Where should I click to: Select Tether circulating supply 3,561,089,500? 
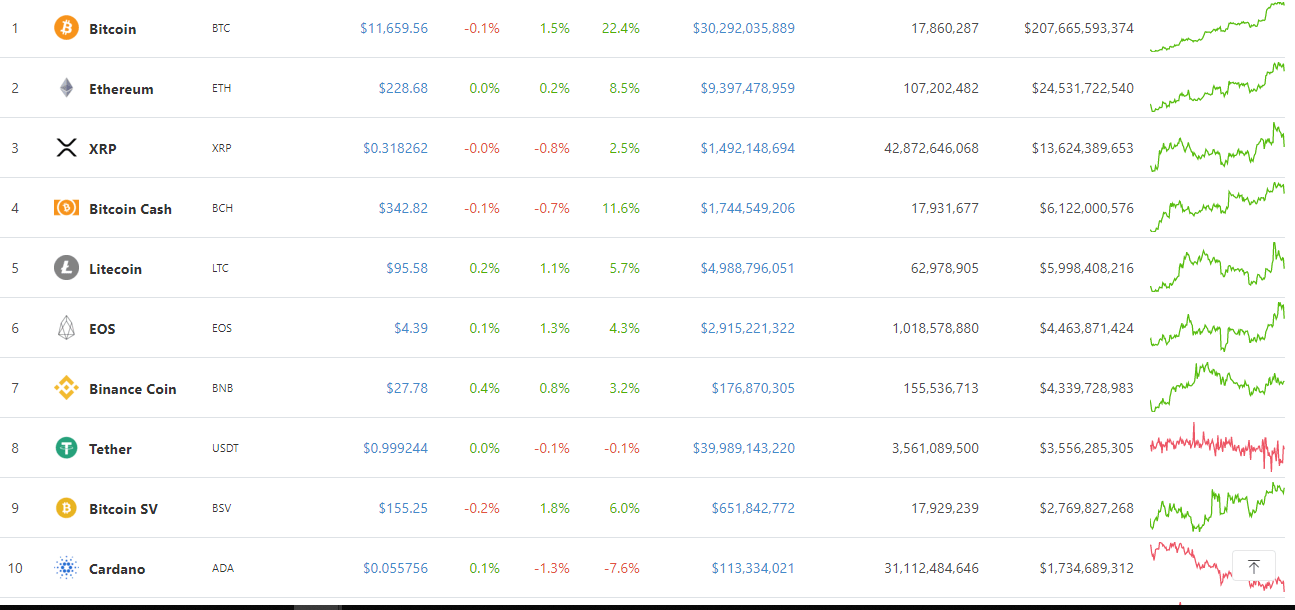[x=936, y=448]
